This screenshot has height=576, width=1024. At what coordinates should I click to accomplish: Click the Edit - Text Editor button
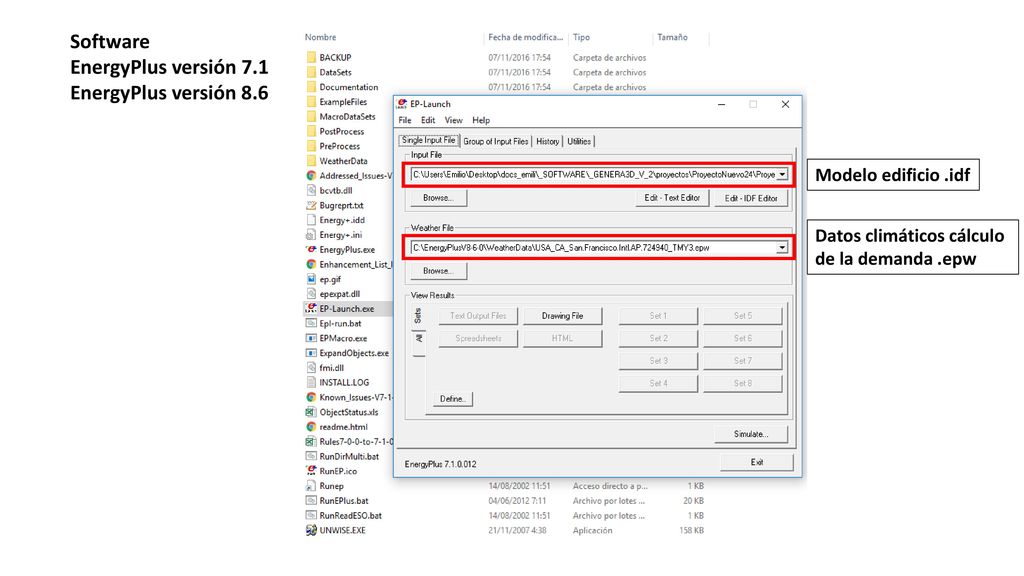click(x=672, y=198)
